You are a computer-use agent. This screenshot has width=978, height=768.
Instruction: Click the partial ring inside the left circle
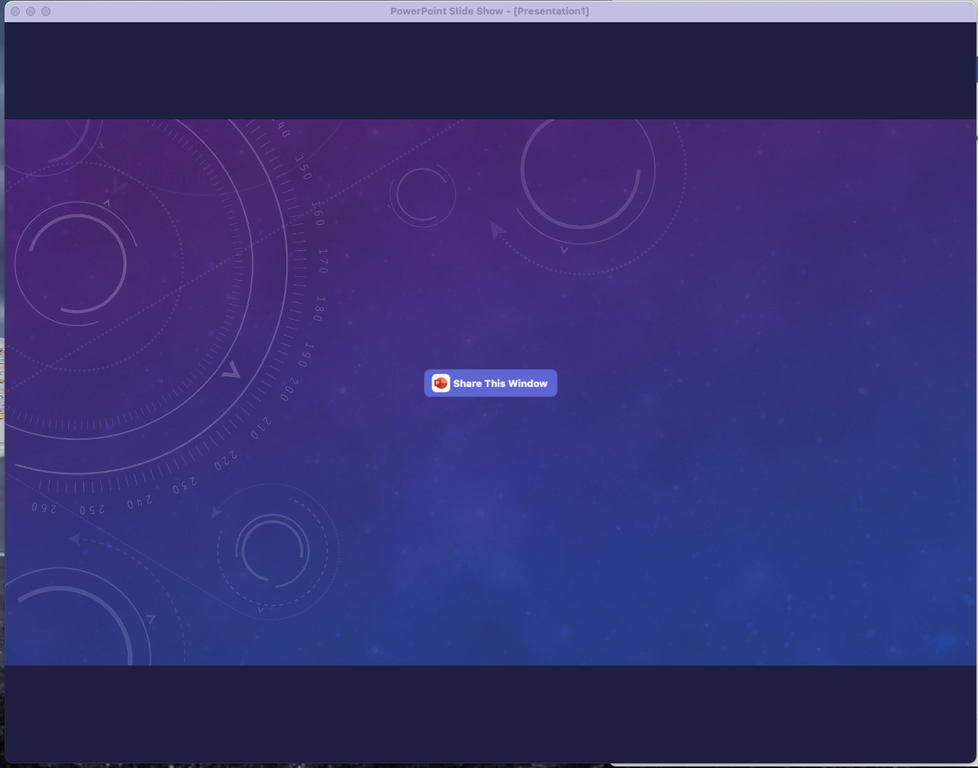76,263
